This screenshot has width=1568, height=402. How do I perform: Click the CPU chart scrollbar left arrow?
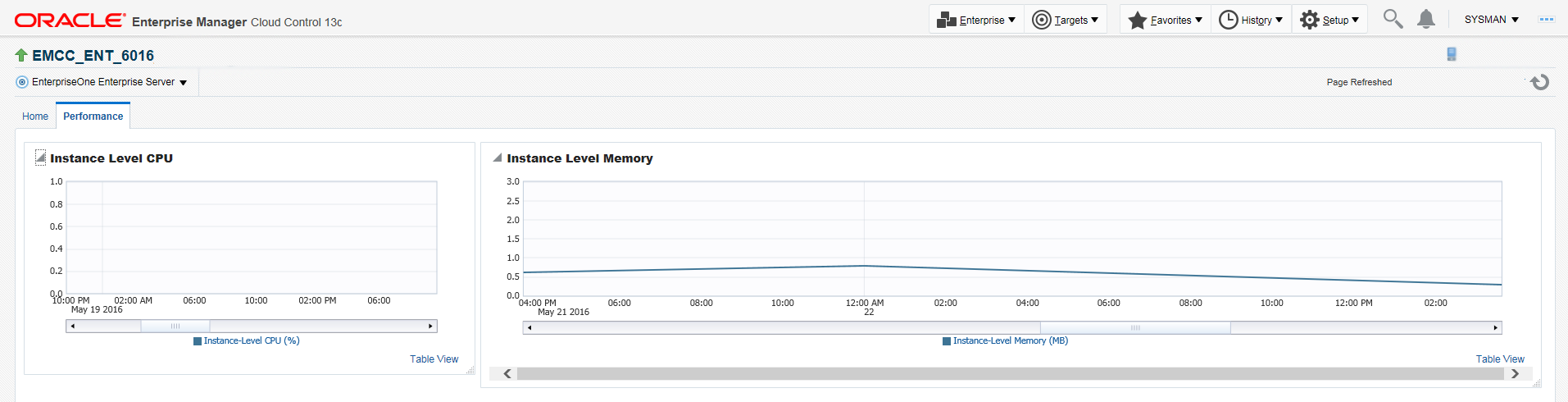click(x=73, y=327)
